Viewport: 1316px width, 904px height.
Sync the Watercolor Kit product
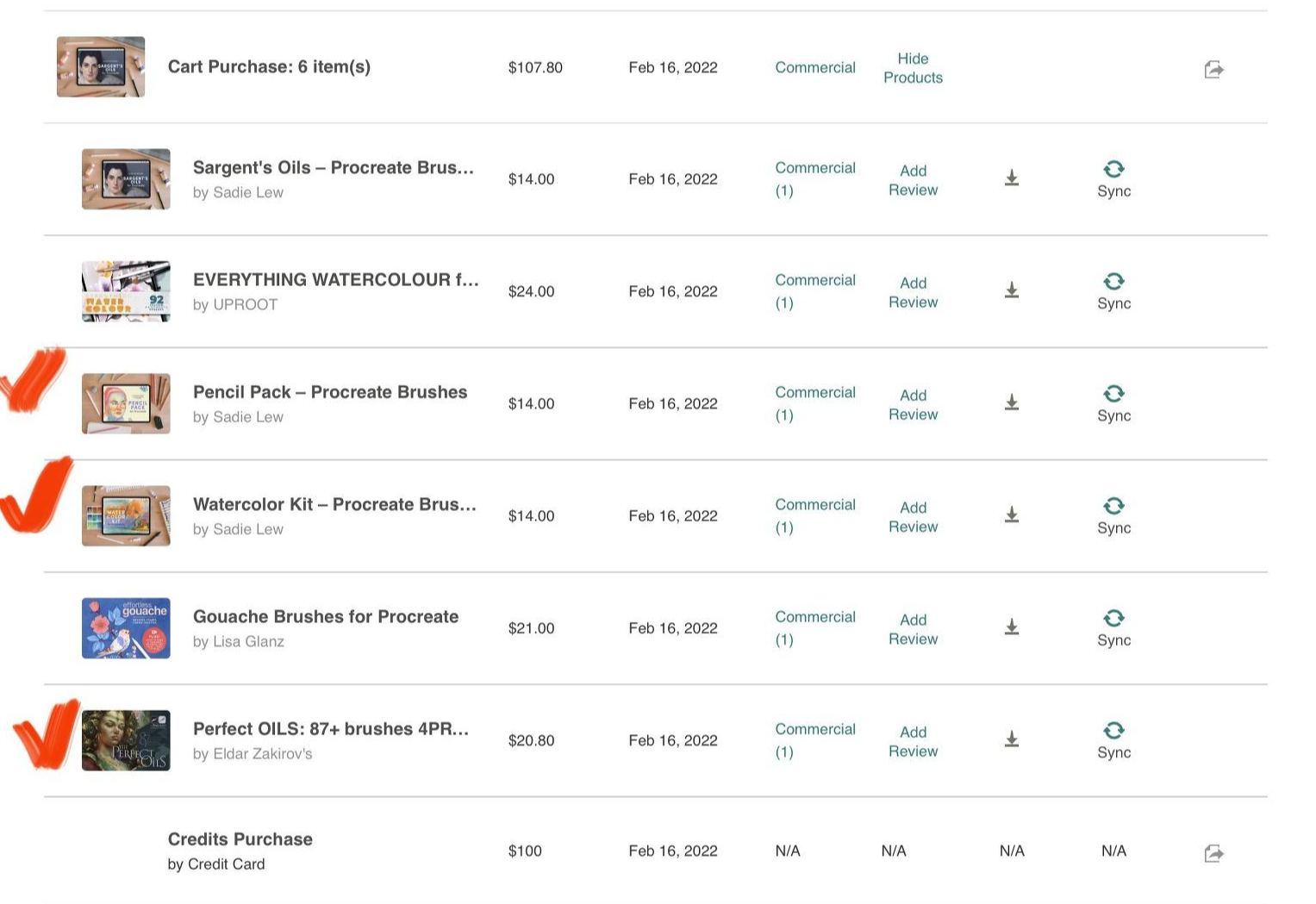tap(1113, 515)
